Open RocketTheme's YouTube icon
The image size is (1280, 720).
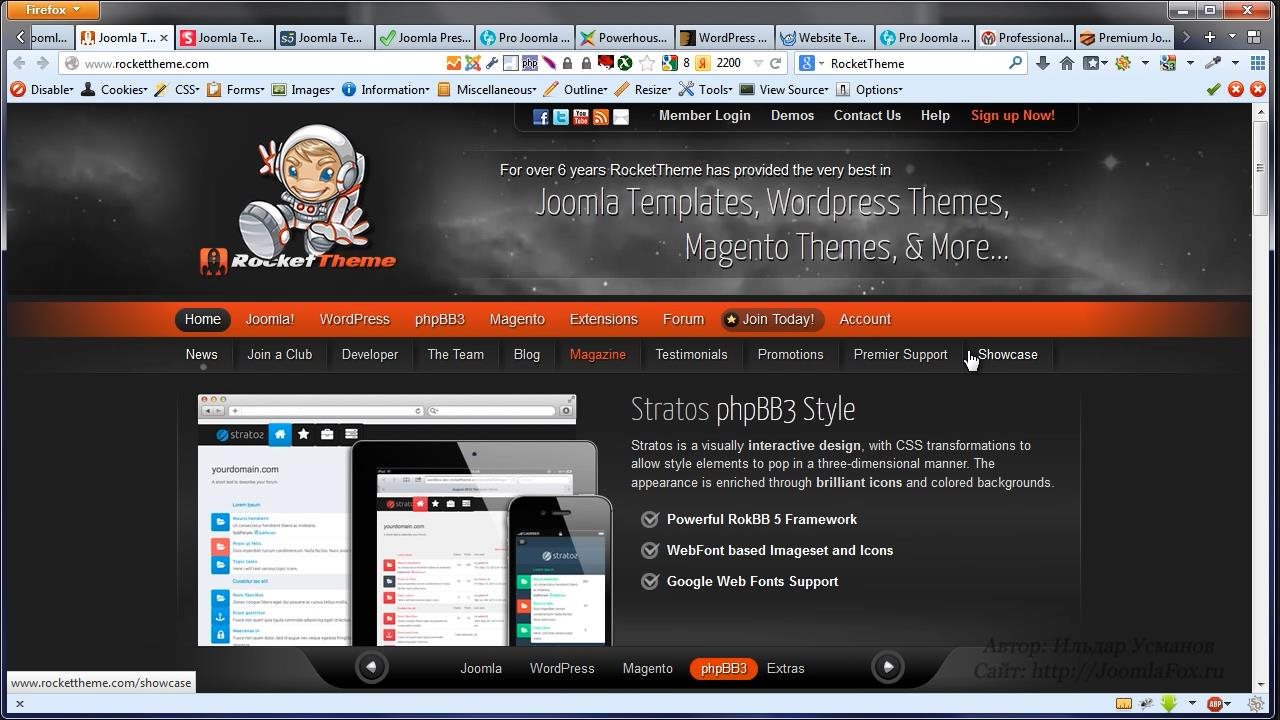[x=581, y=117]
